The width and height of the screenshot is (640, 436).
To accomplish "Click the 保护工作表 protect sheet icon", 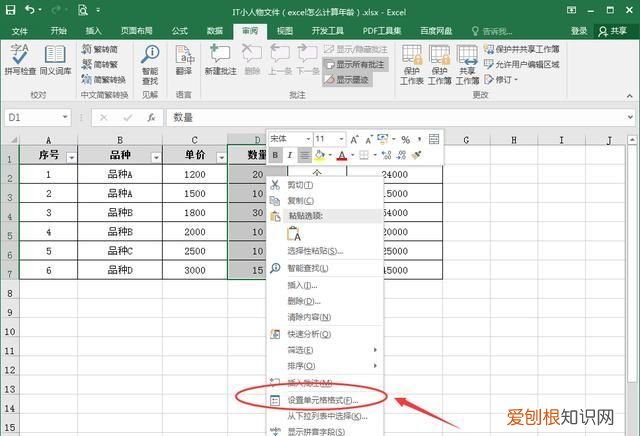I will pos(411,64).
